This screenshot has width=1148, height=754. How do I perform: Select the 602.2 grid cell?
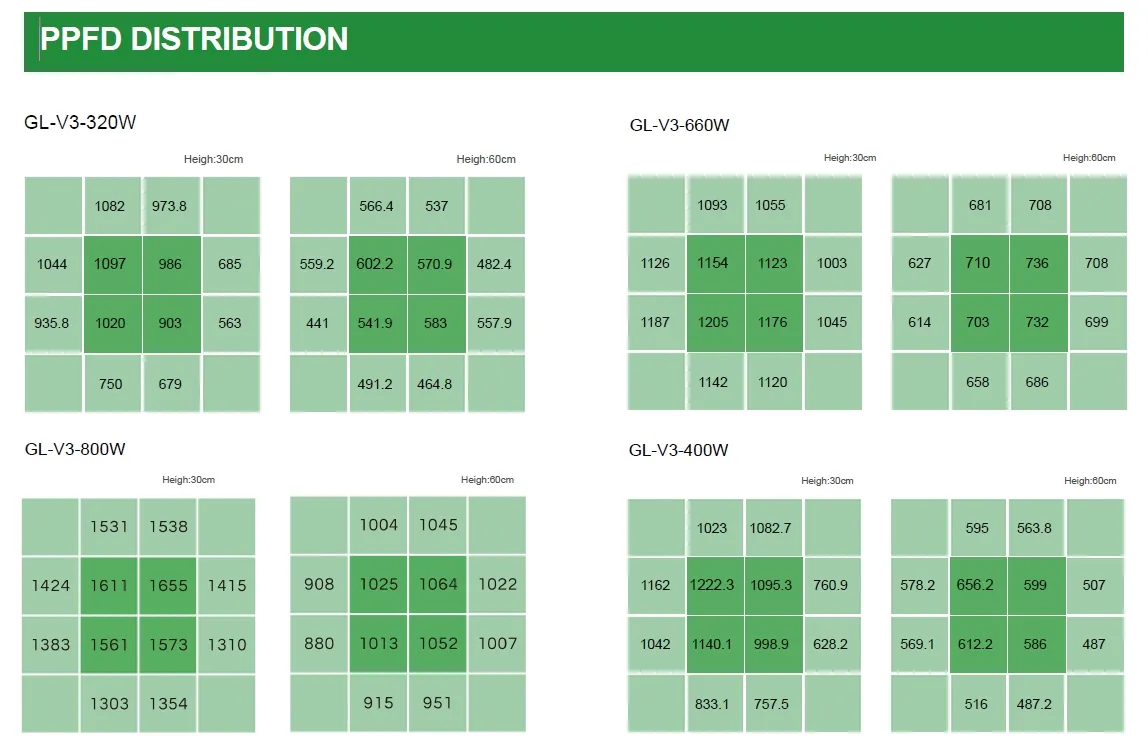pyautogui.click(x=375, y=264)
